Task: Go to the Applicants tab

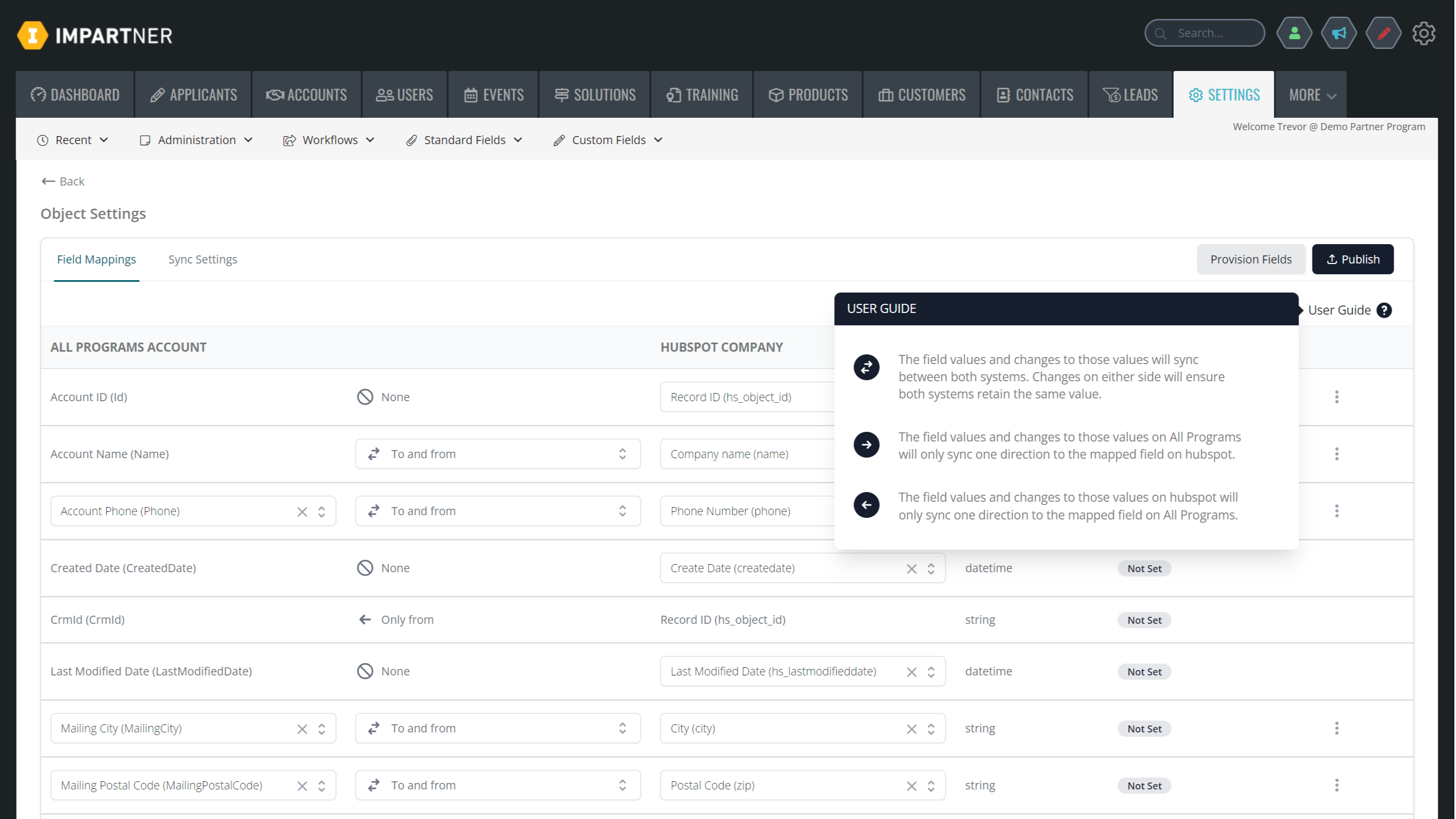Action: point(193,95)
